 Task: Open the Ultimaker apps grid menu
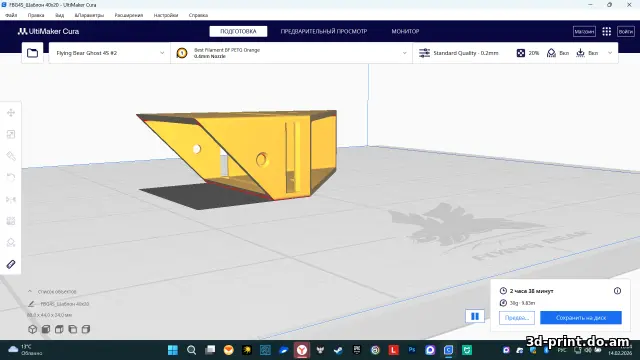pos(607,31)
